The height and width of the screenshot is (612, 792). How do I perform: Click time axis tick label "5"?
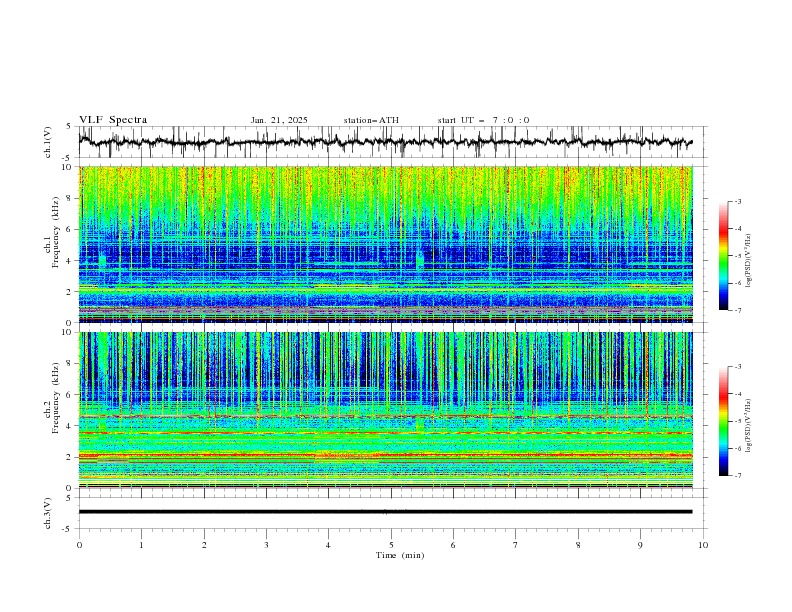tap(391, 545)
